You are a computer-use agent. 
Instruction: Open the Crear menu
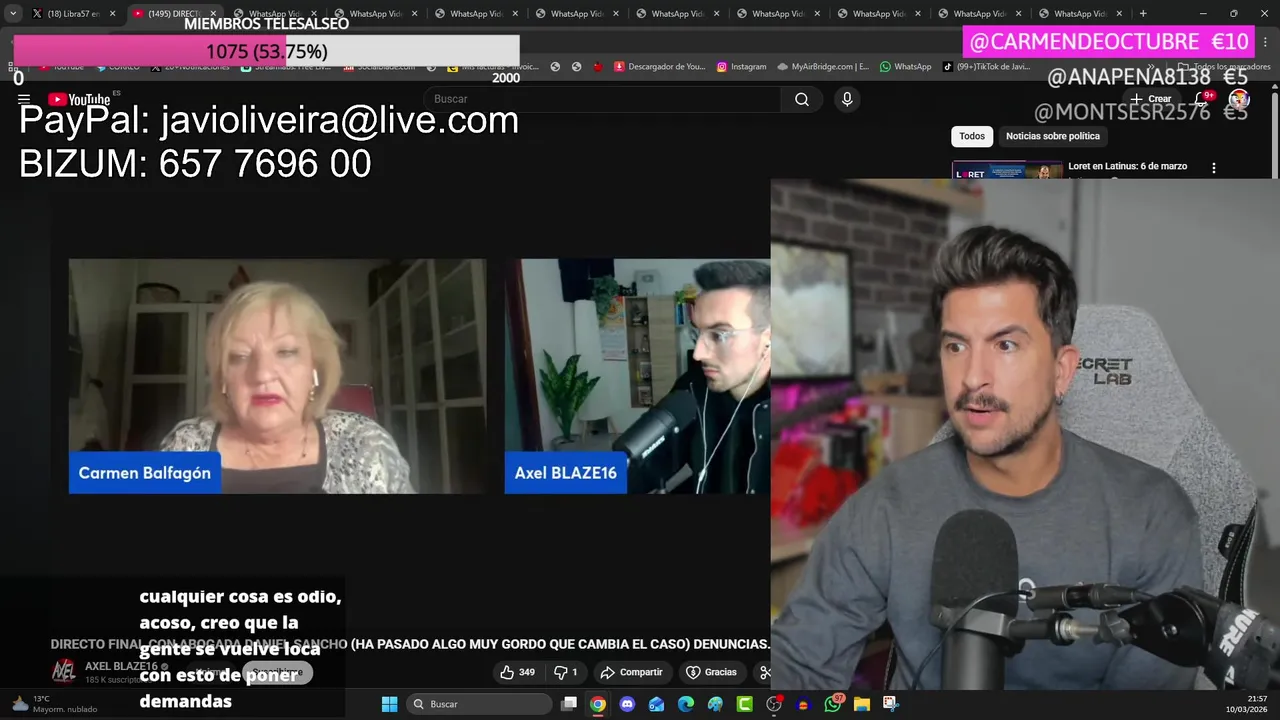tap(1151, 99)
